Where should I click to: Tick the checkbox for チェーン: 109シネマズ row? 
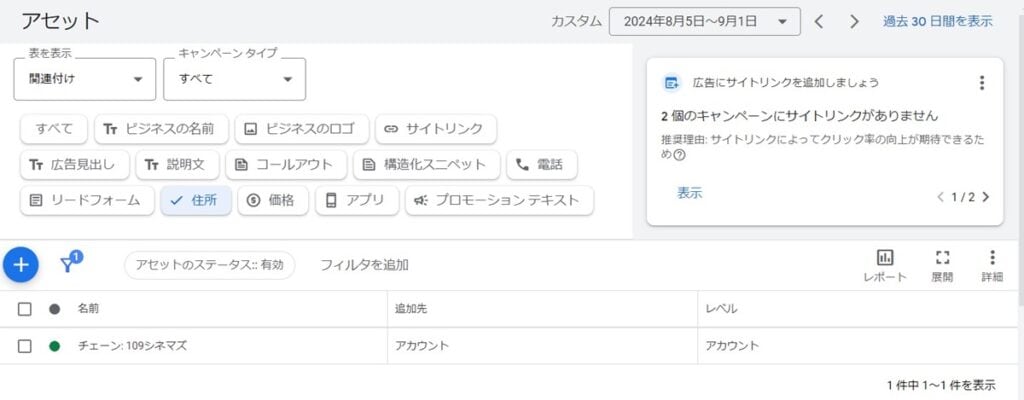coord(24,346)
